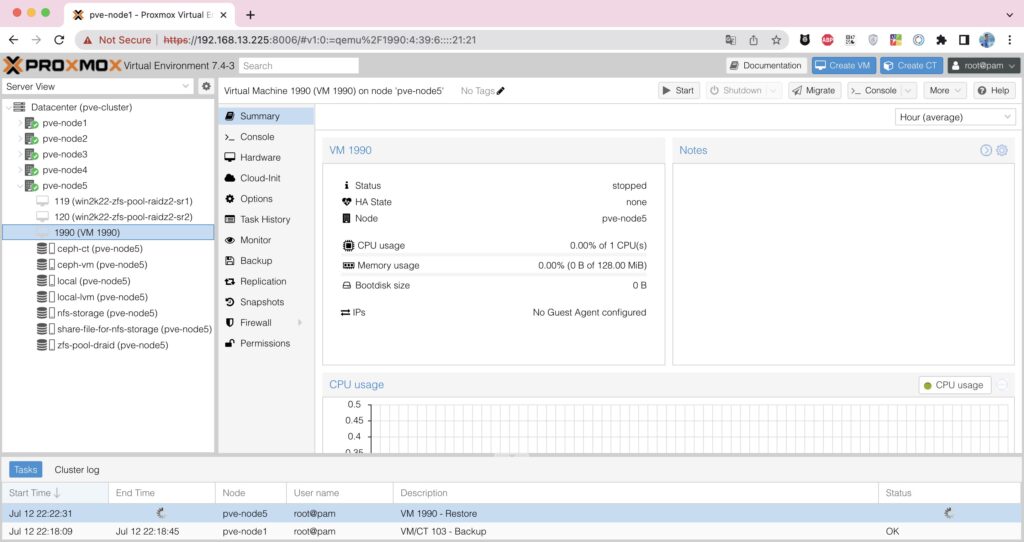Open the Console side menu item
1024x542 pixels.
coord(266,137)
